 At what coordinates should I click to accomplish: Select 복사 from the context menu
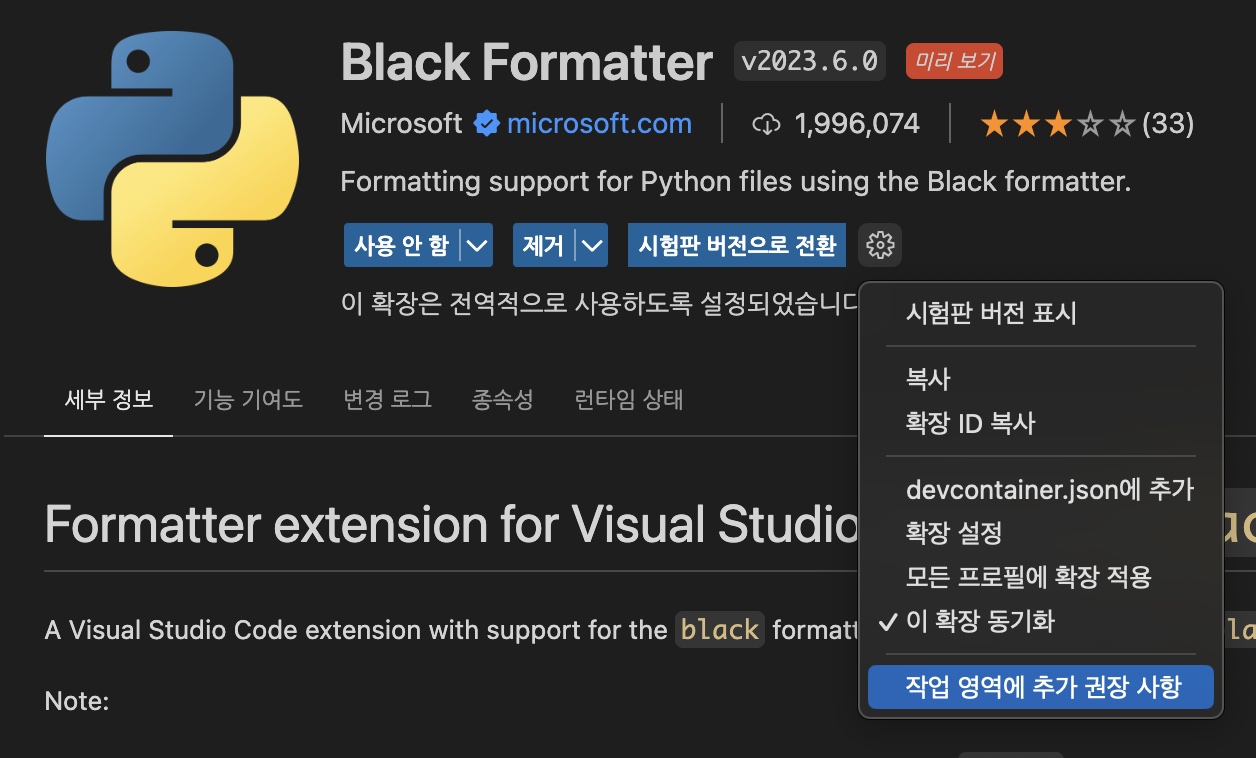point(1040,379)
